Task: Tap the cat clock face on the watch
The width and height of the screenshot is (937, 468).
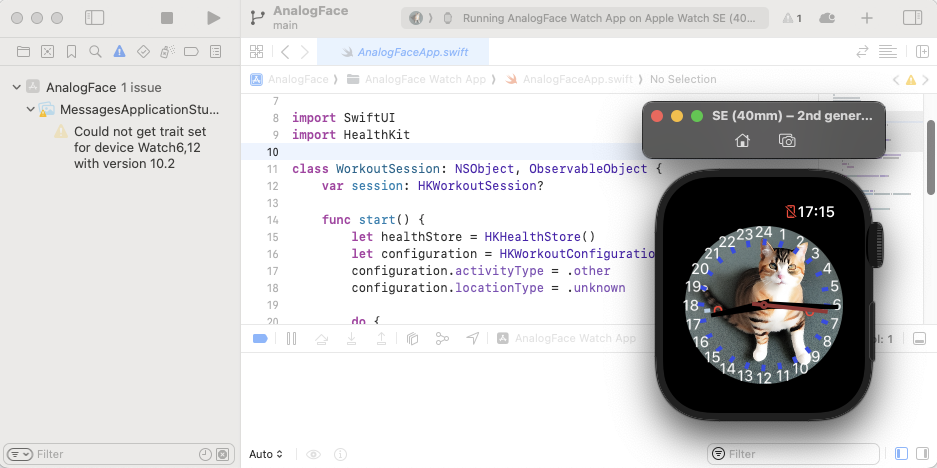Action: (x=763, y=305)
